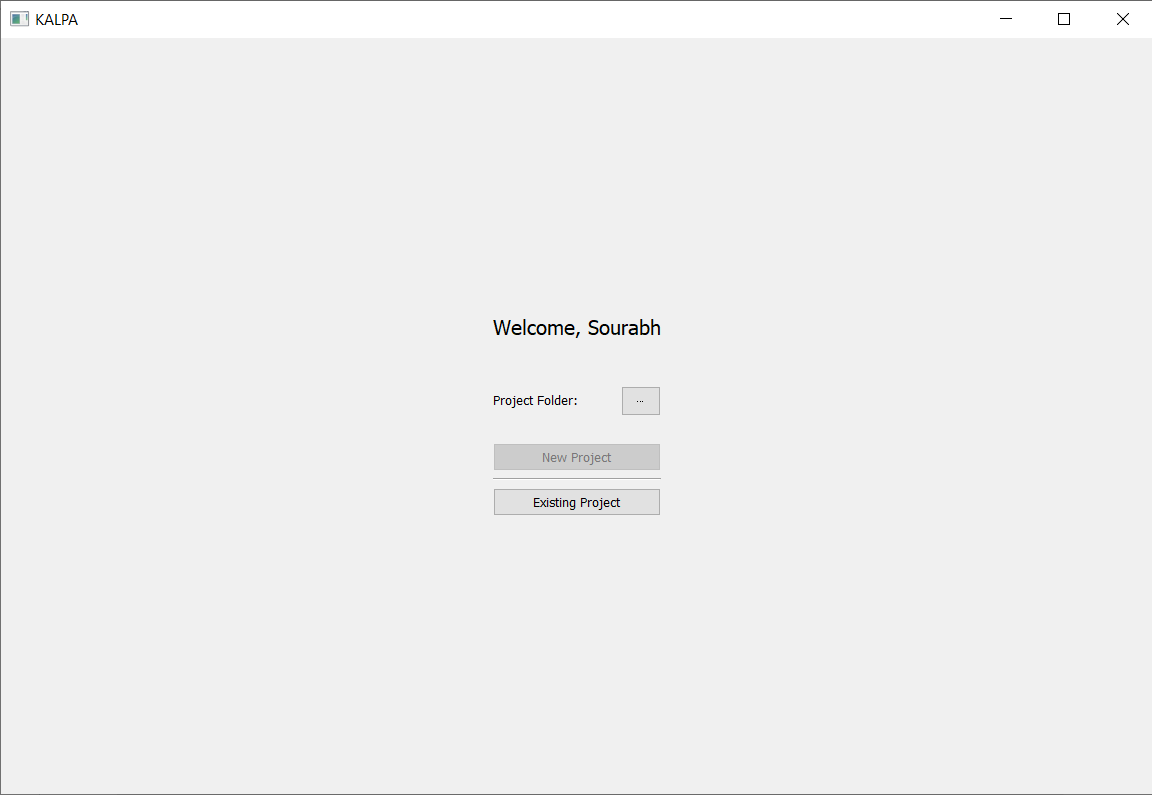
Task: Click the title bar of the KALPA window
Action: 500,18
